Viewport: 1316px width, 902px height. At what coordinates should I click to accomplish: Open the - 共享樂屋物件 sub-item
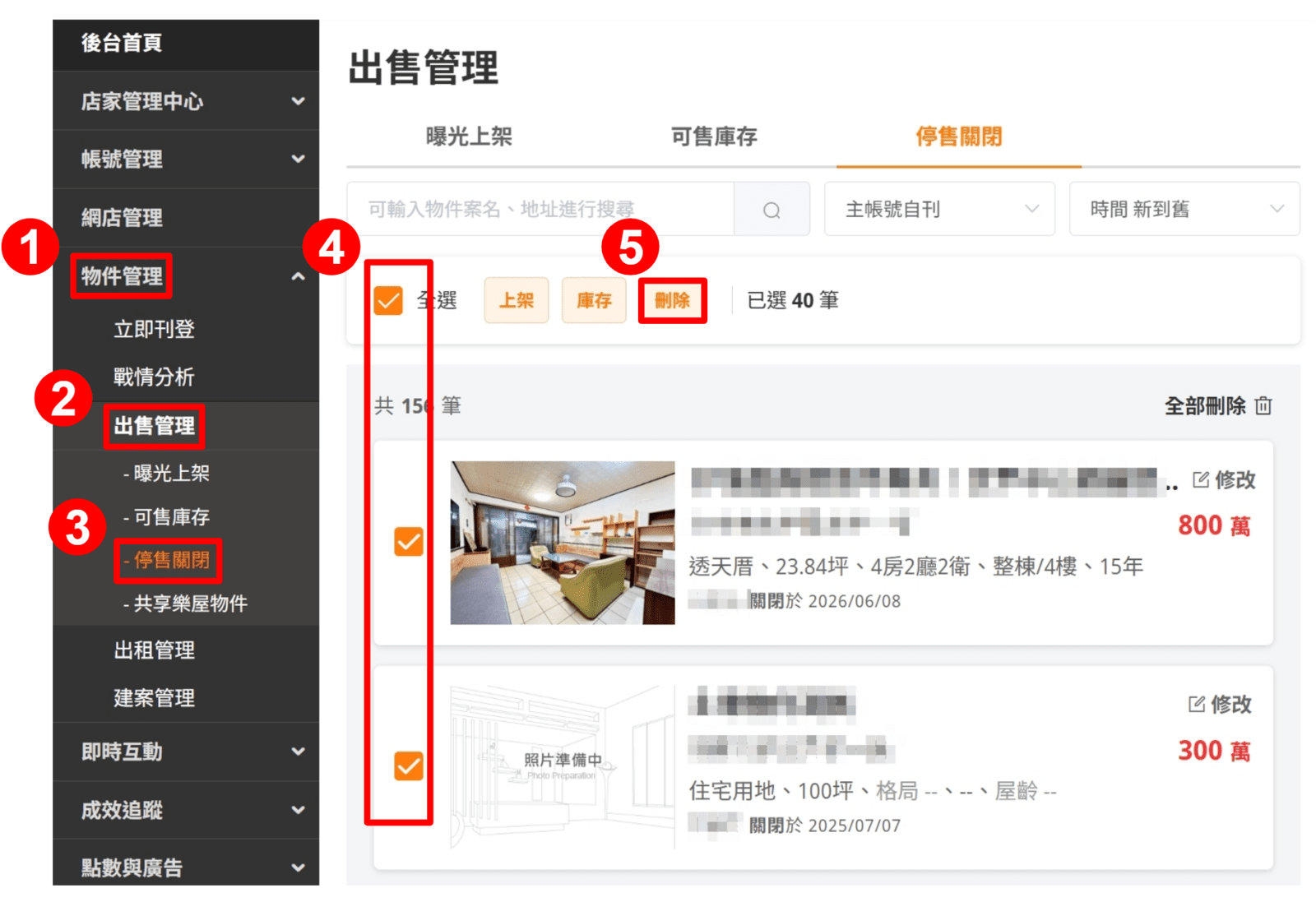(185, 604)
